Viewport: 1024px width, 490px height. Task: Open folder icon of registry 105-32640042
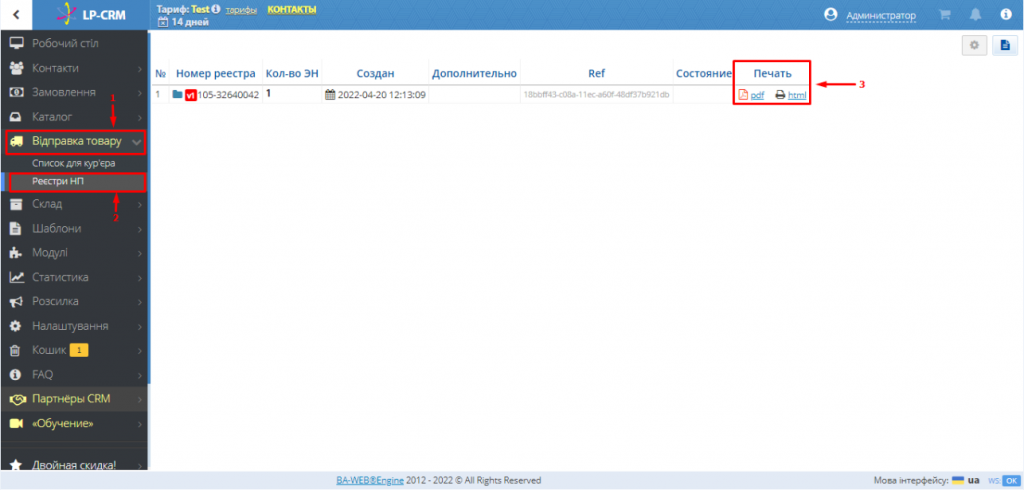[x=178, y=94]
